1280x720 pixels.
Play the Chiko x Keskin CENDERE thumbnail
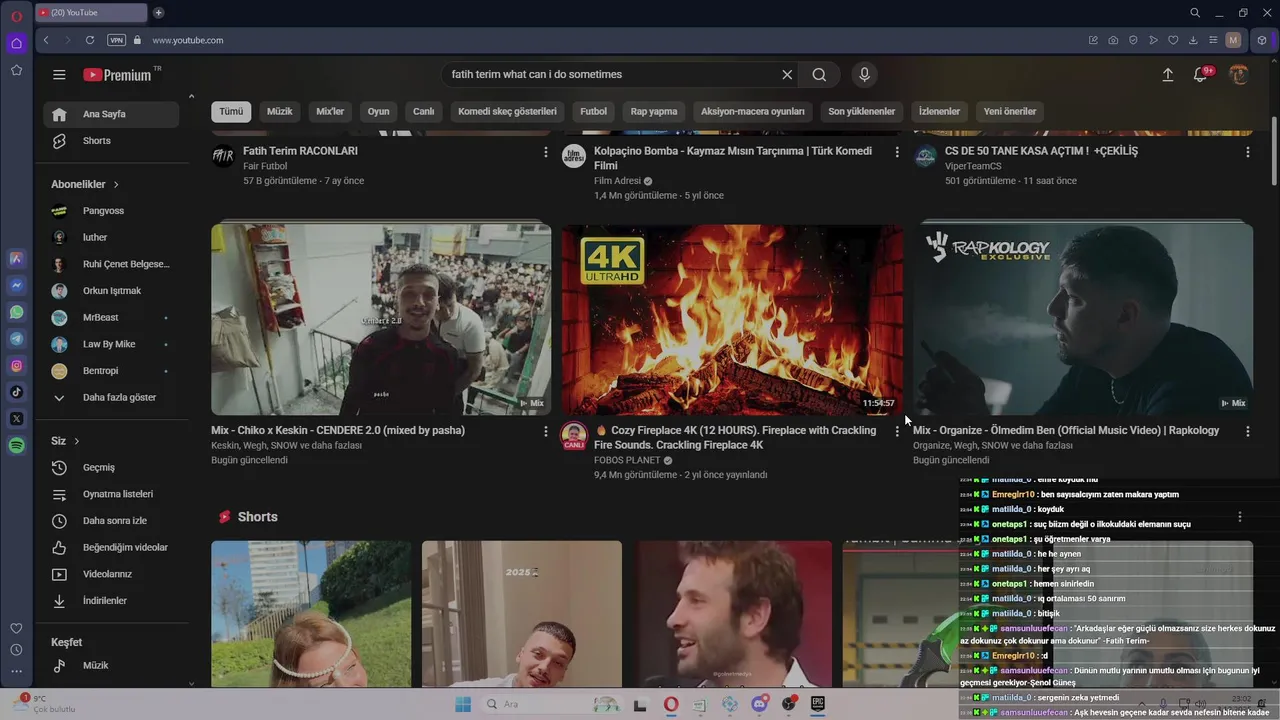pyautogui.click(x=381, y=319)
